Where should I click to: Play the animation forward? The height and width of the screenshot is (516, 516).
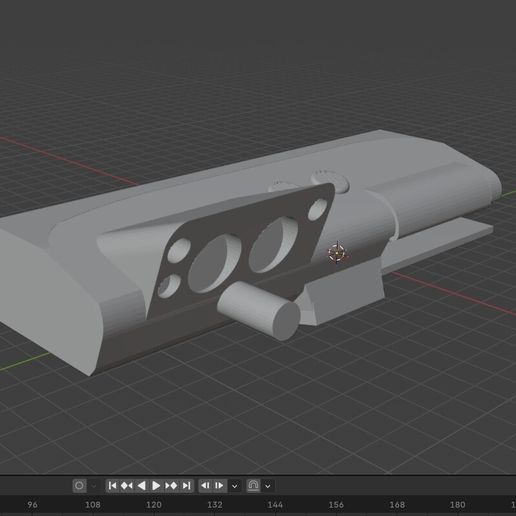tap(156, 485)
